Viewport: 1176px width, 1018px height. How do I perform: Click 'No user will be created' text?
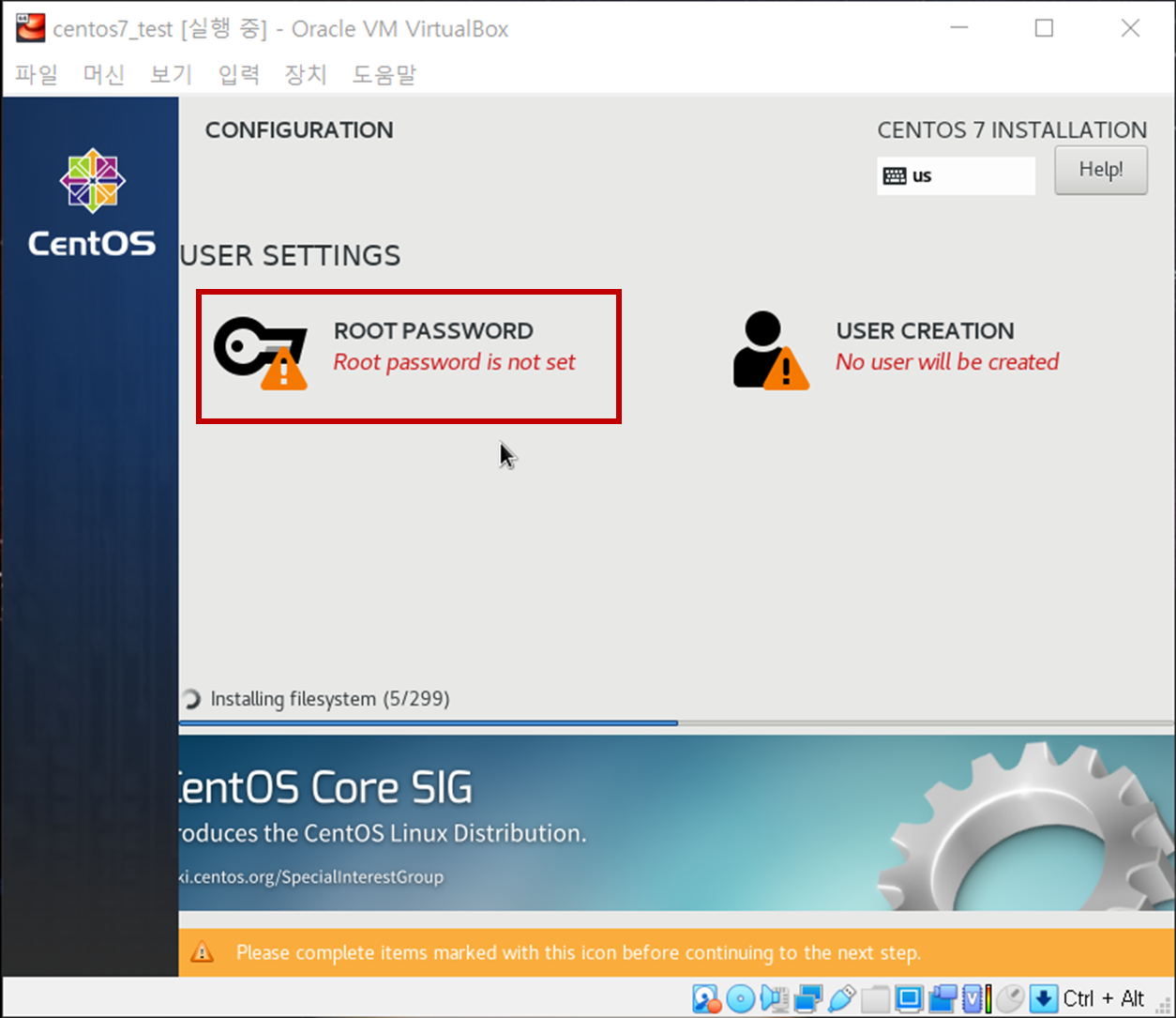pyautogui.click(x=947, y=362)
